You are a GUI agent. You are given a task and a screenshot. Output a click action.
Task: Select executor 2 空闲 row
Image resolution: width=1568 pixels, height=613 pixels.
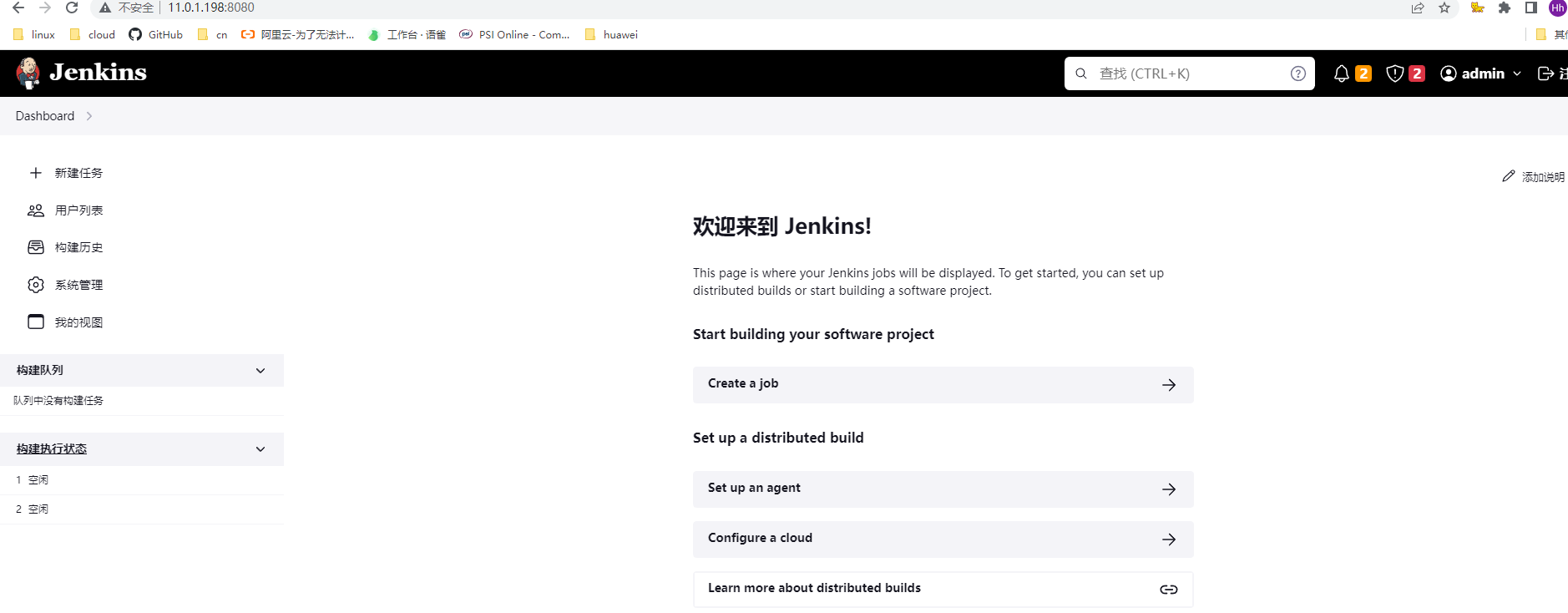[x=142, y=509]
